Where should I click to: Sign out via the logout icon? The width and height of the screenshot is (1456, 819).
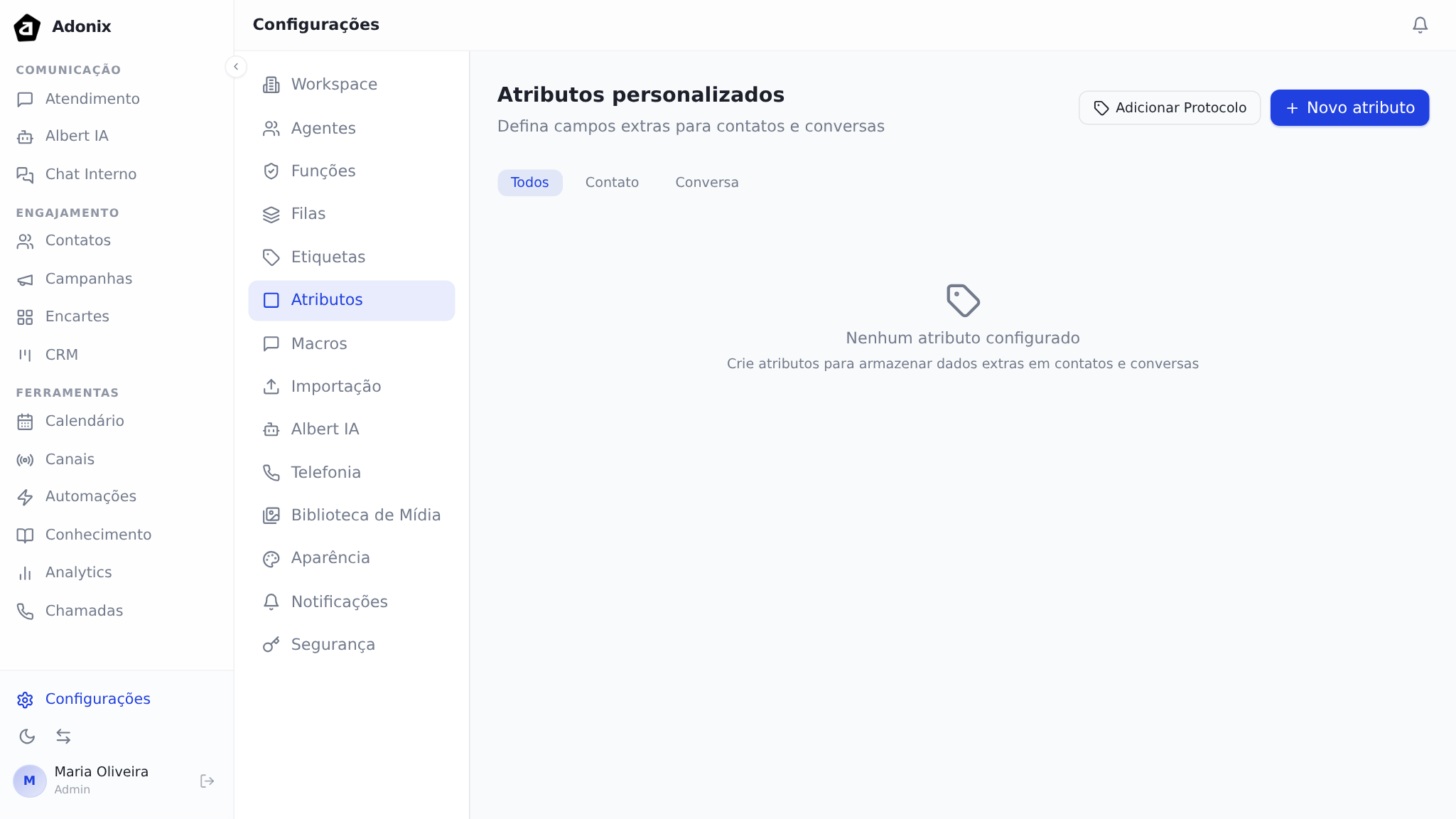coord(207,781)
